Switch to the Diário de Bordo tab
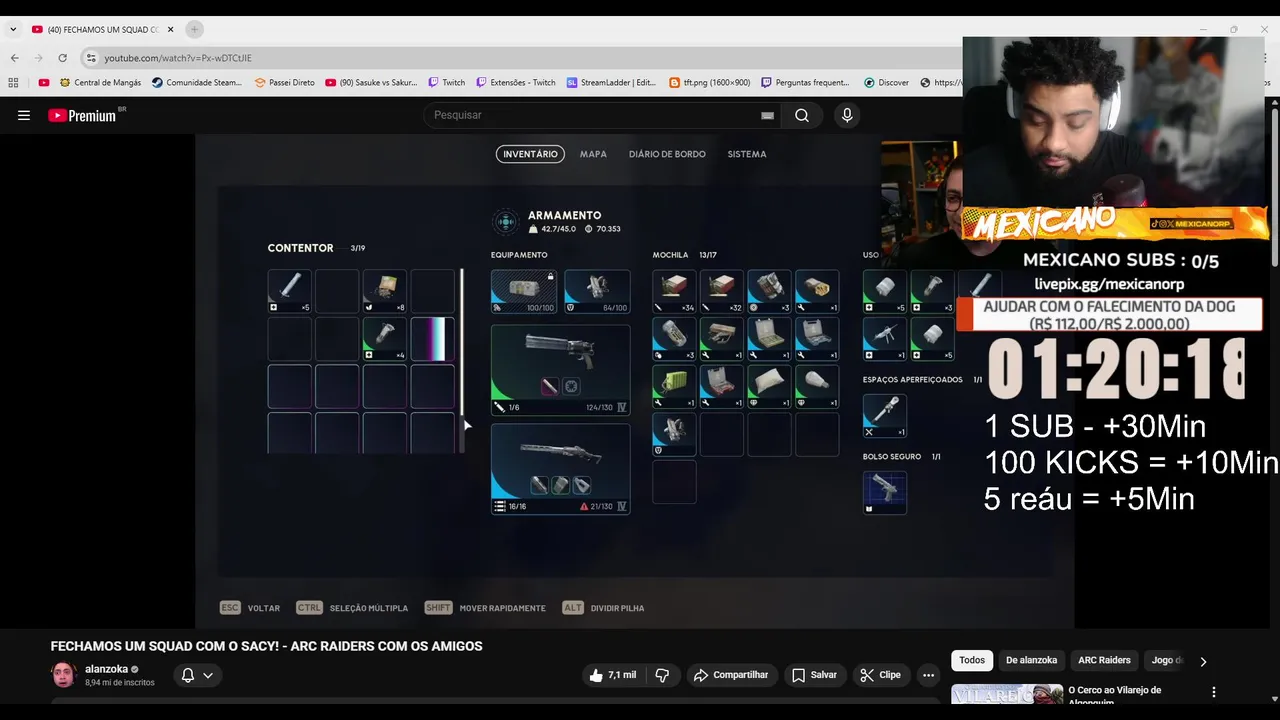Image resolution: width=1280 pixels, height=720 pixels. click(x=667, y=154)
